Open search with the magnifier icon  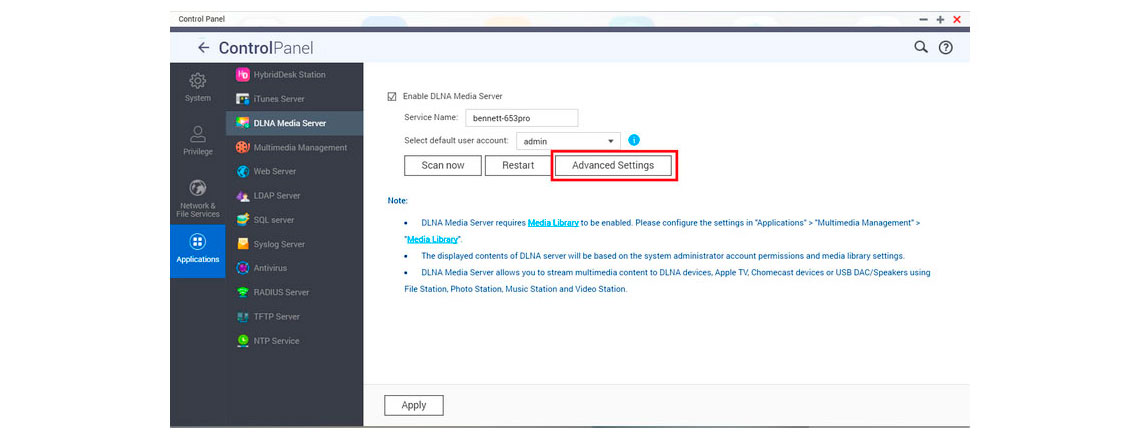pos(920,47)
